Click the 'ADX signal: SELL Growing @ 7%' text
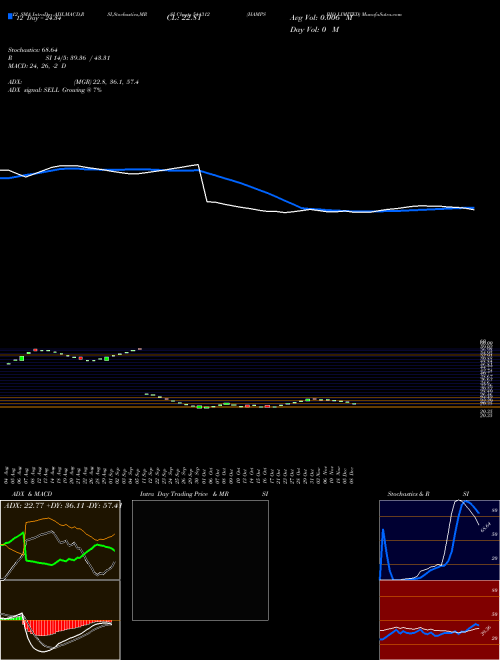 tap(55, 90)
